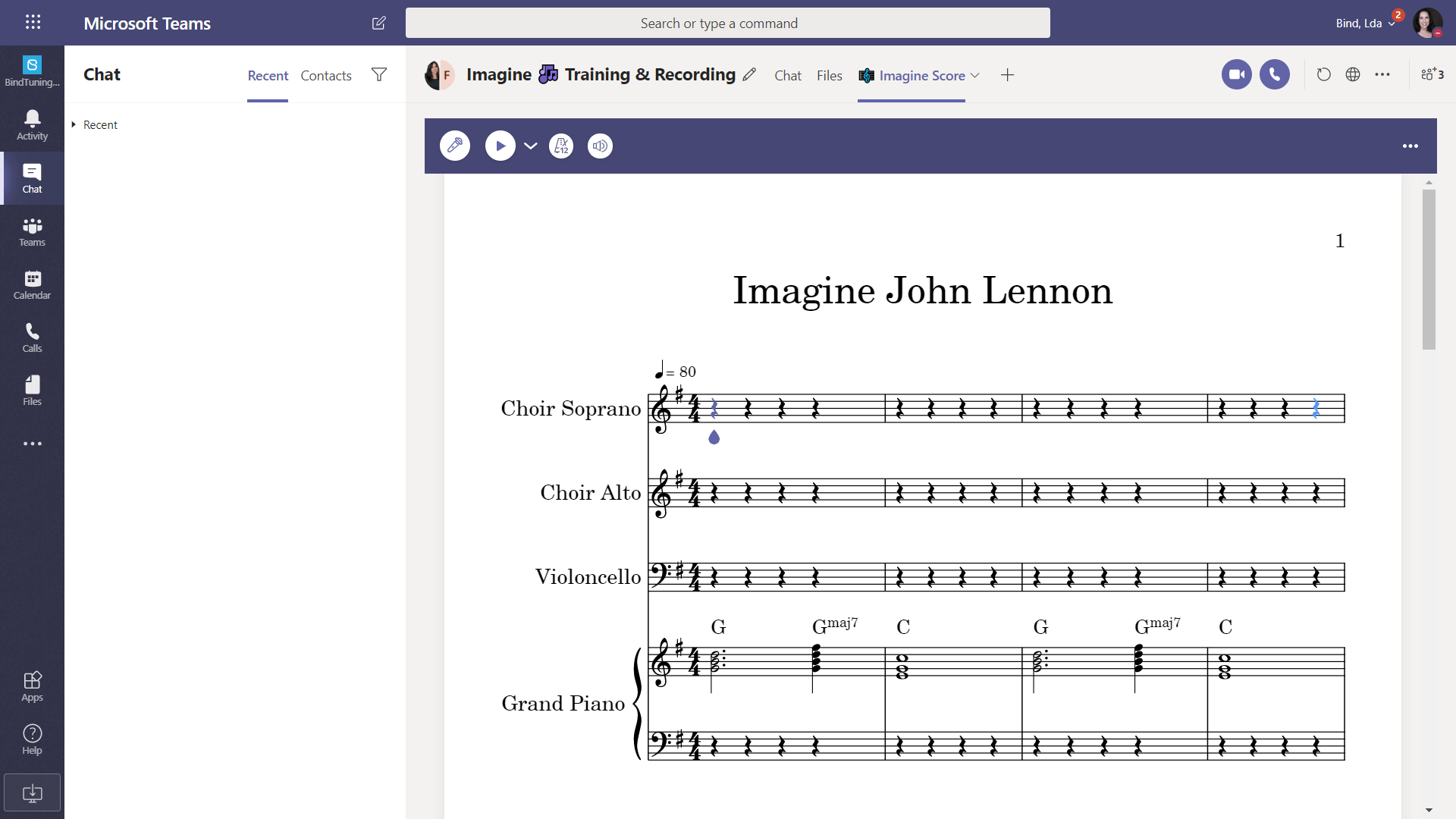Reload the Imagine Score tab
The image size is (1456, 819).
pyautogui.click(x=1323, y=74)
